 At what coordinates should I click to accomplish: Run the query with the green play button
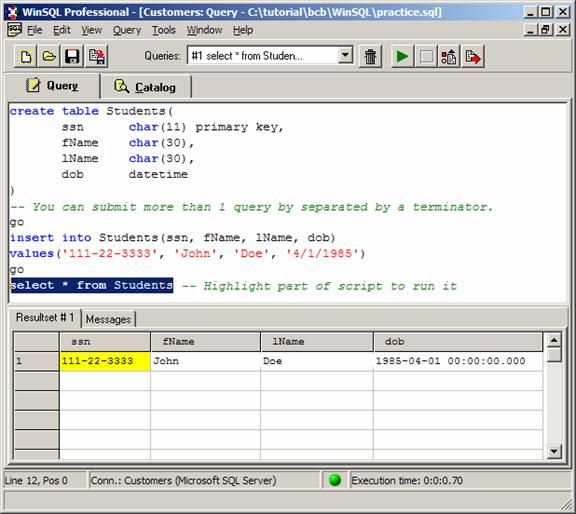point(402,56)
